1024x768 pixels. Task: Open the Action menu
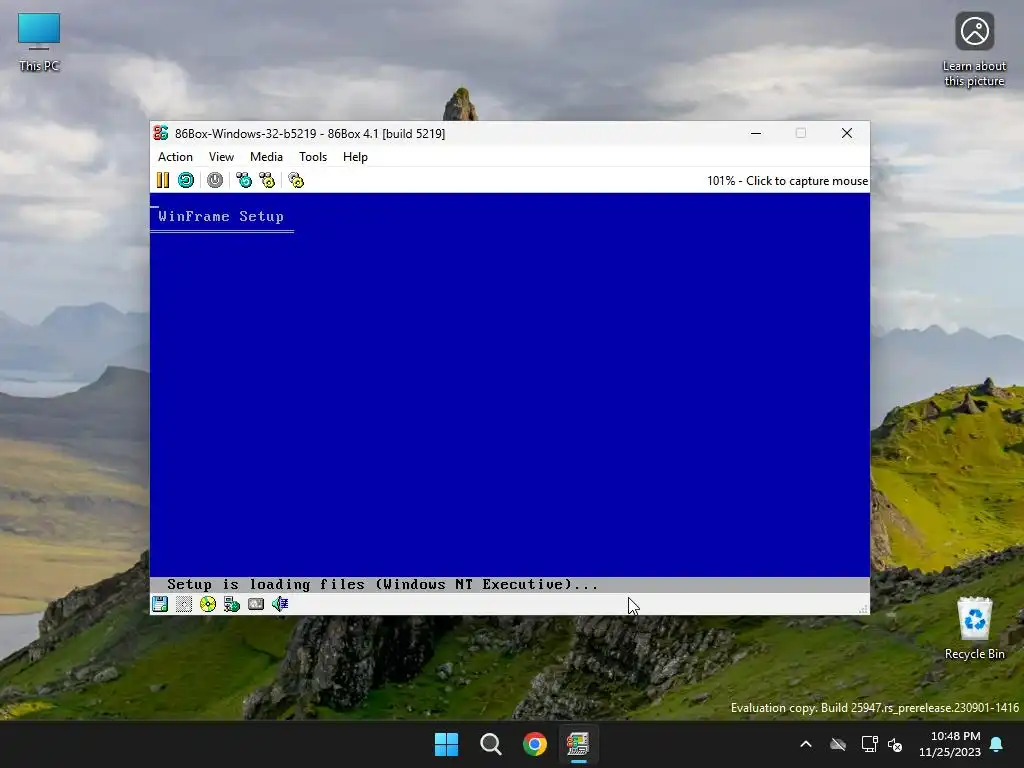coord(175,157)
